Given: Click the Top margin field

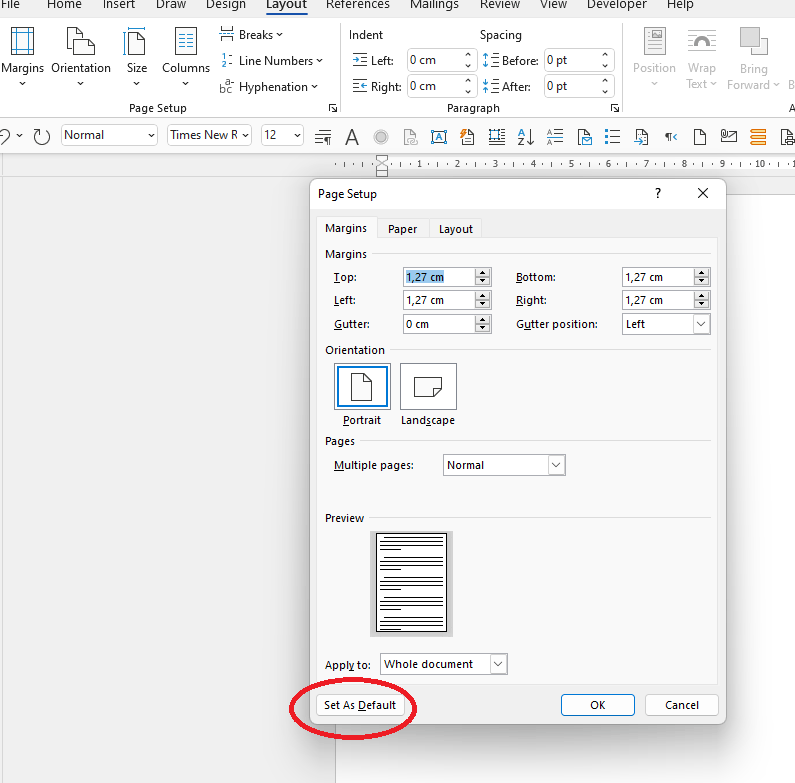Looking at the screenshot, I should [439, 277].
